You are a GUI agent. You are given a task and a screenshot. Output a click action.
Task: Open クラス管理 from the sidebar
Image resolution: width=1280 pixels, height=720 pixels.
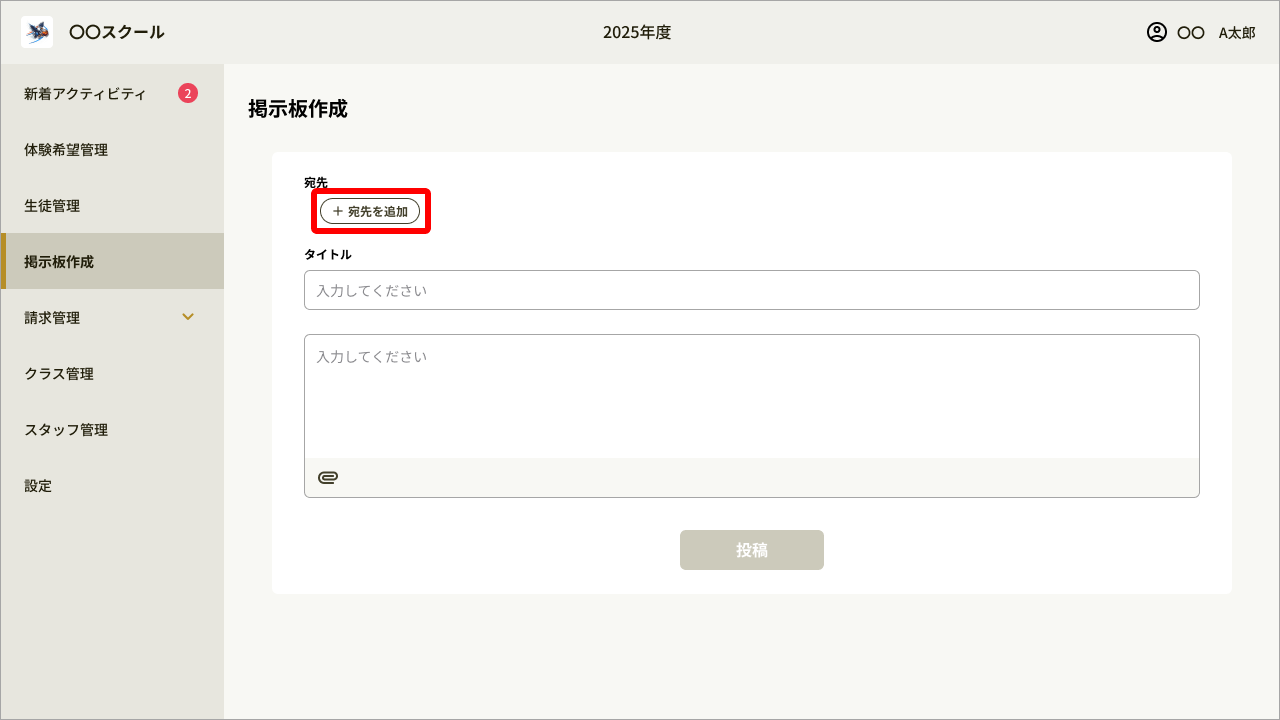pos(59,373)
